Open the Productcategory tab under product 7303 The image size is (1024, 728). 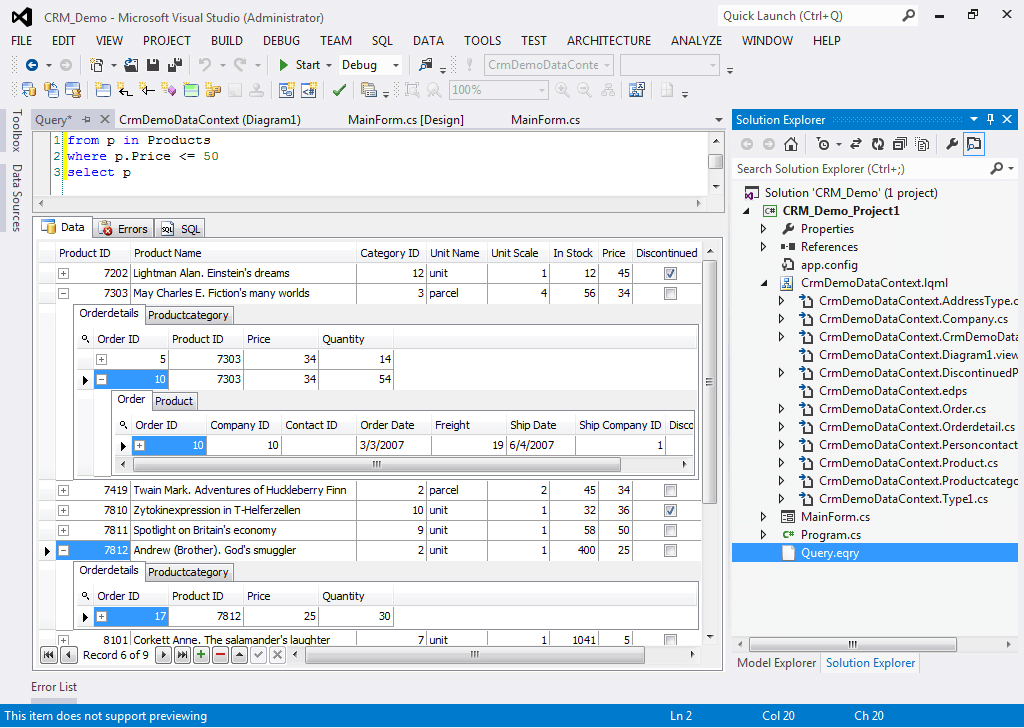point(188,315)
